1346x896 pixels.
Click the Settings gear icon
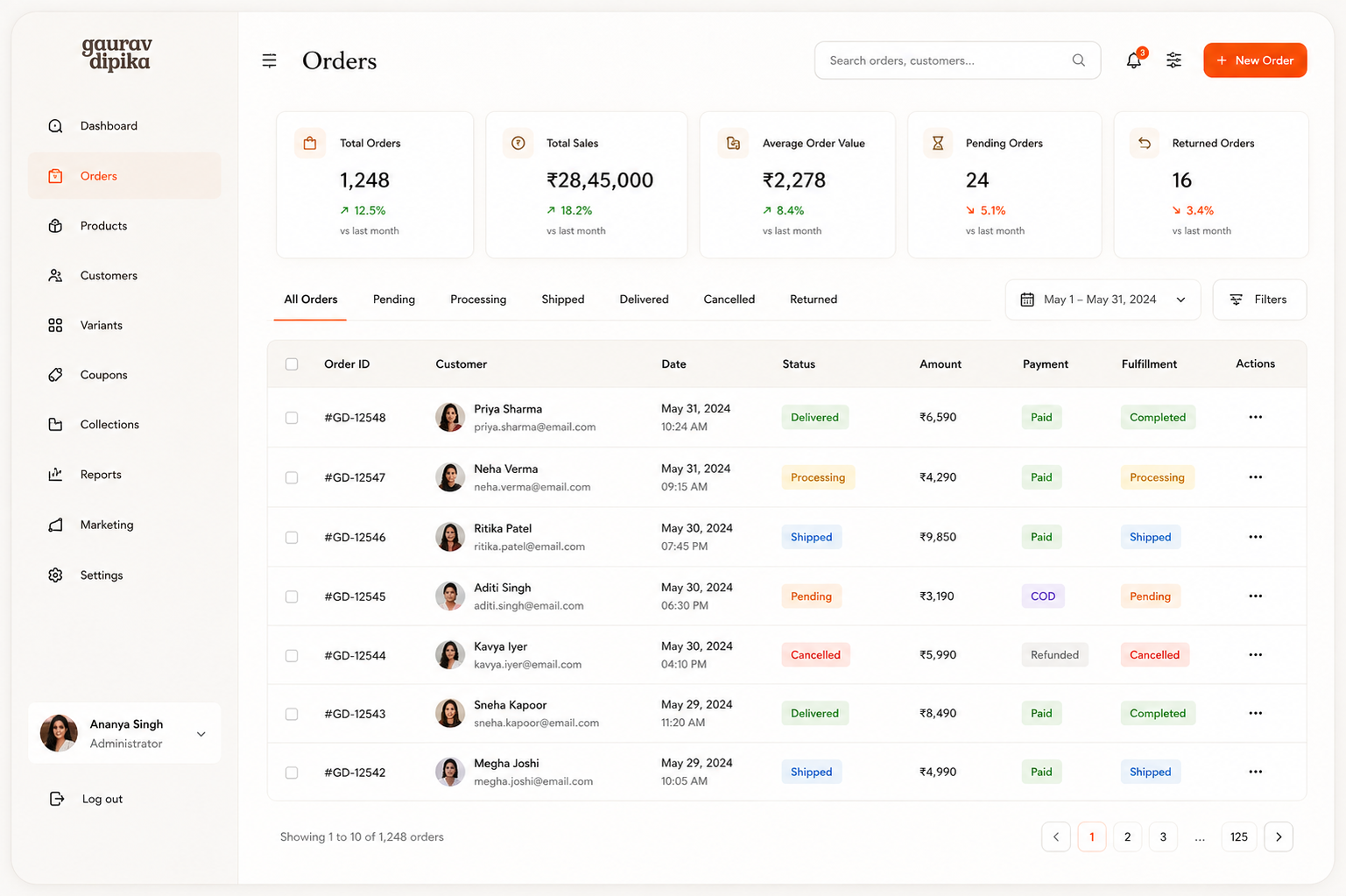tap(55, 575)
